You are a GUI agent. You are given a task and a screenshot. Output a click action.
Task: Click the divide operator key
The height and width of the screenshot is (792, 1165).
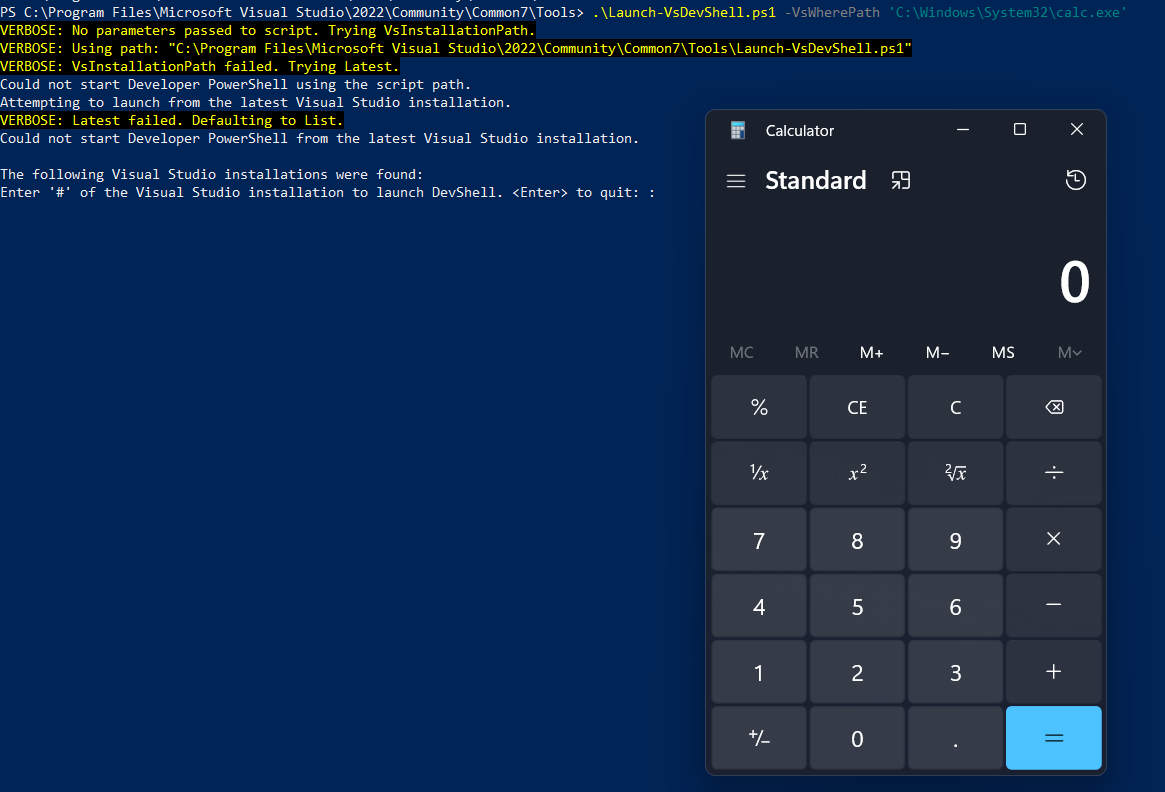pyautogui.click(x=1054, y=473)
